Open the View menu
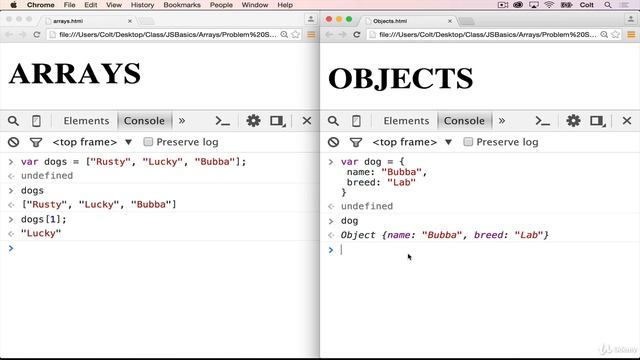 [x=114, y=5]
